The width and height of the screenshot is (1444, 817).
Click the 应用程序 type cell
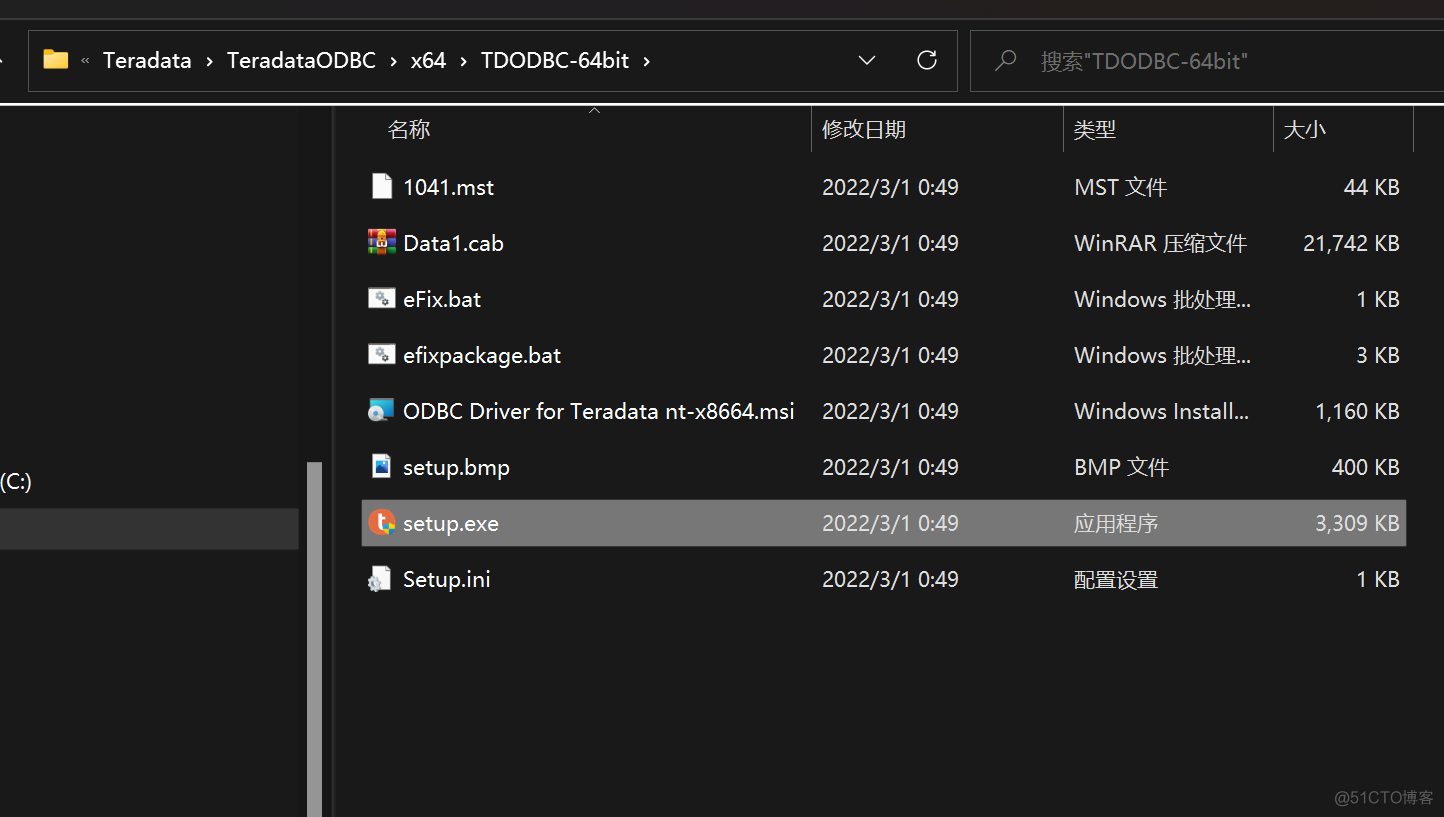(1116, 523)
